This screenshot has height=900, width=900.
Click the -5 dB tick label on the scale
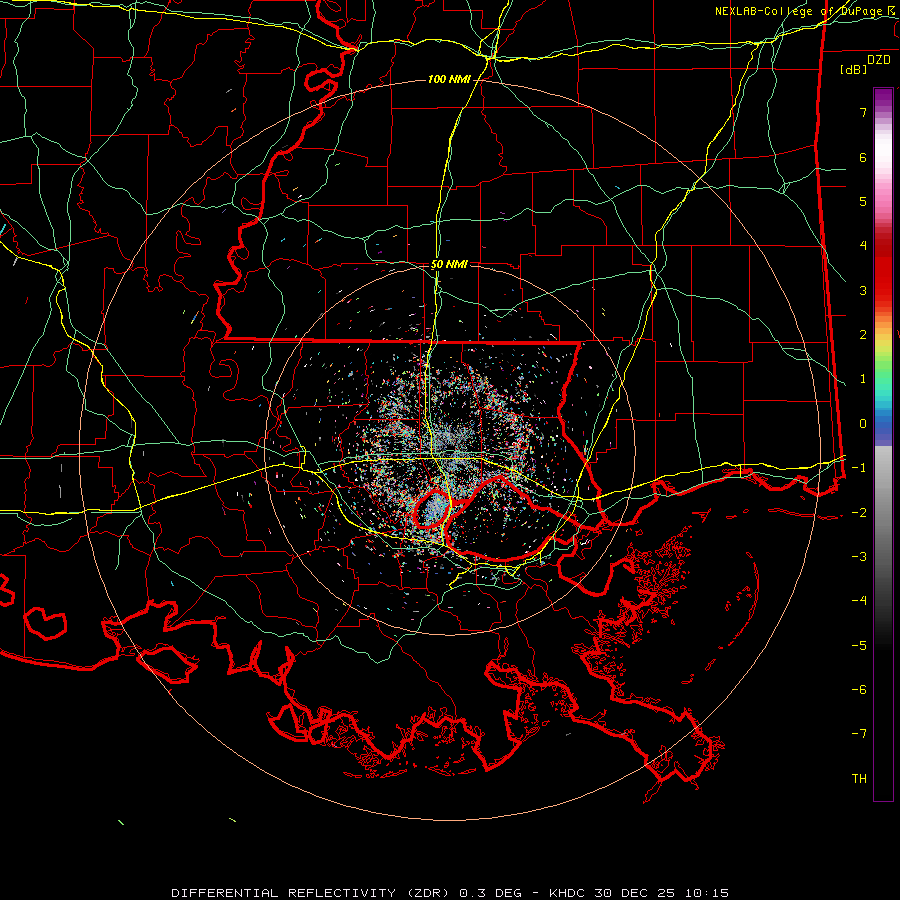(859, 645)
